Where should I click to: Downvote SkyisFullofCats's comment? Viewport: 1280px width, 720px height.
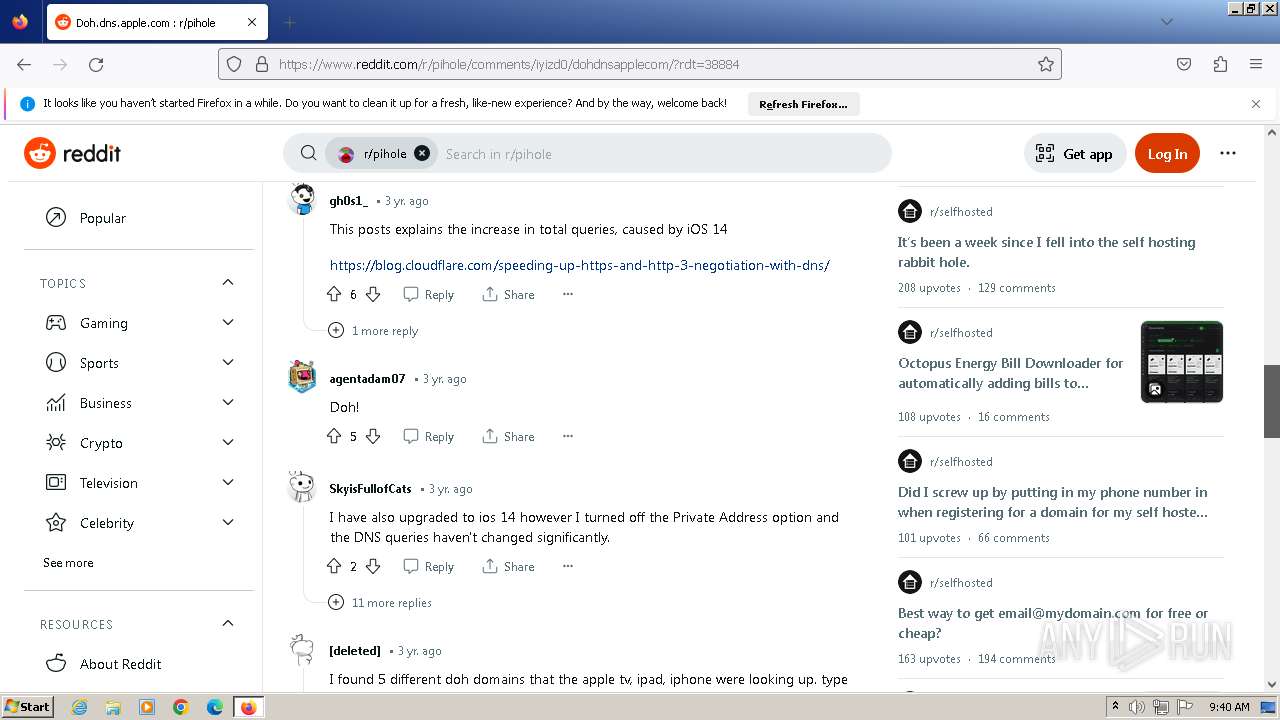373,566
